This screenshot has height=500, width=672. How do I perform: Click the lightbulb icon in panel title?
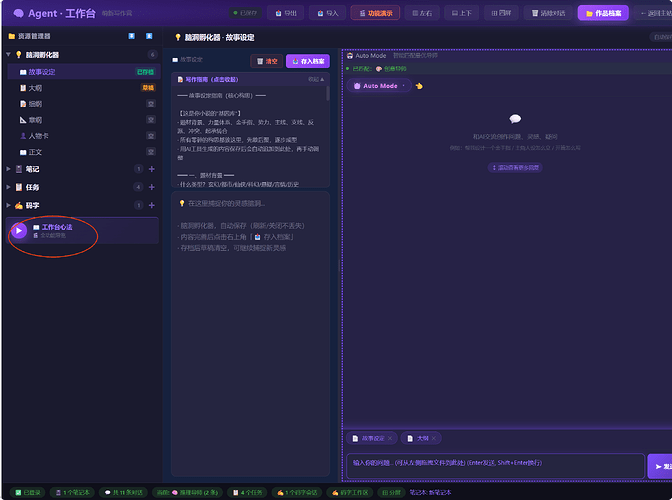[x=178, y=37]
